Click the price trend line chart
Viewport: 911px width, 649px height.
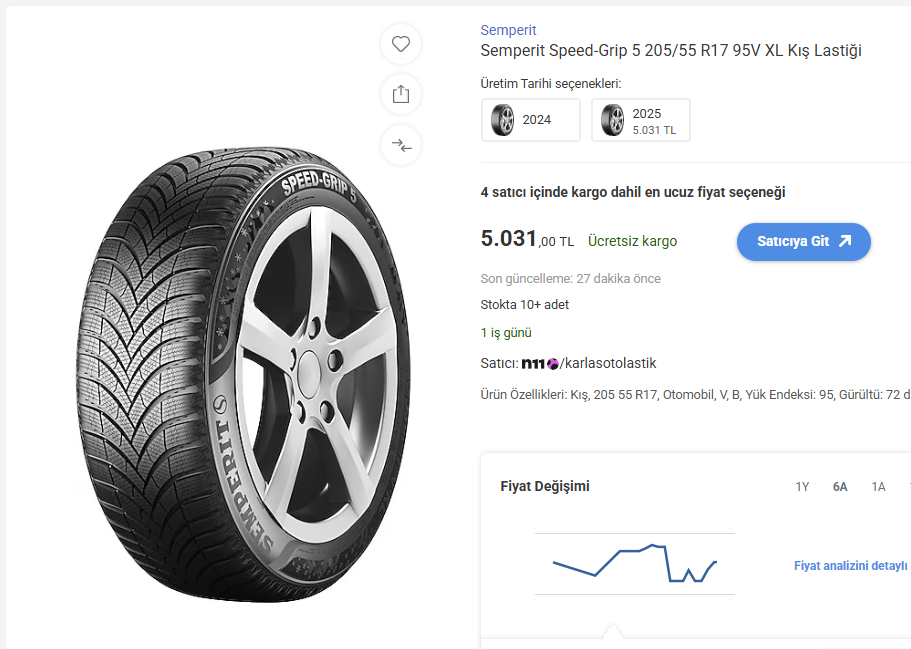(x=634, y=565)
